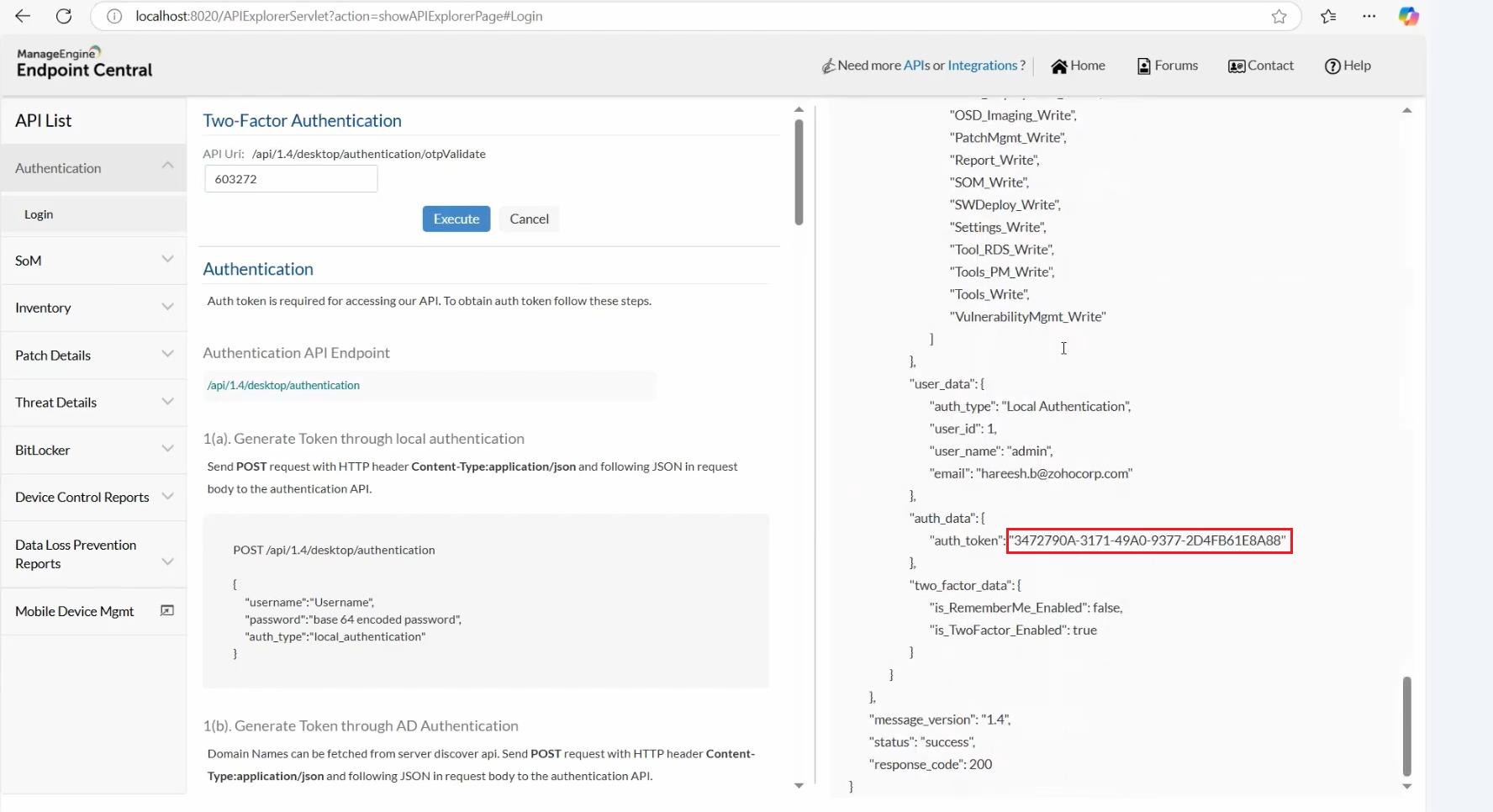Visit the Forums icon link
Screen dimensions: 1493x812
tap(1143, 66)
